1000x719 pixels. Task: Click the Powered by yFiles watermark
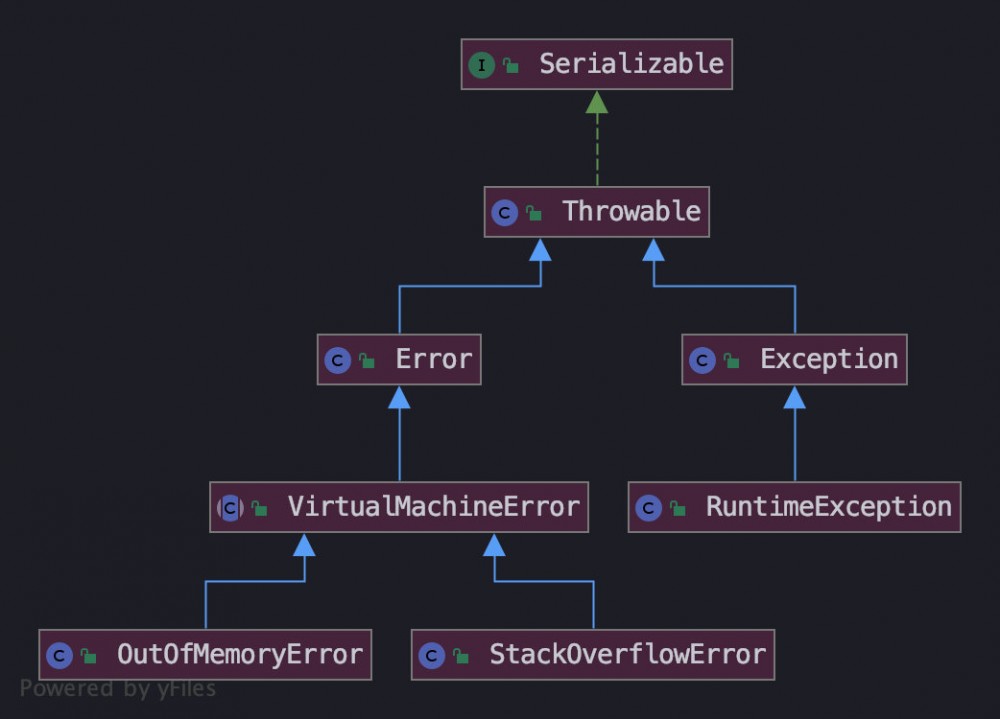click(118, 688)
